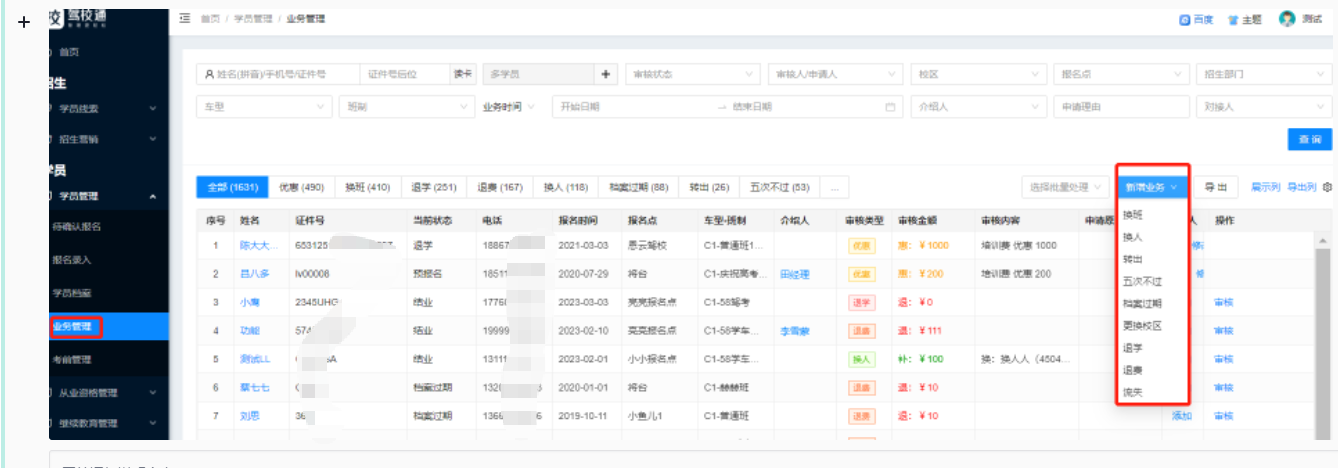
Task: Click the sidebar collapse icon beside the breadcrumb
Action: [x=185, y=19]
